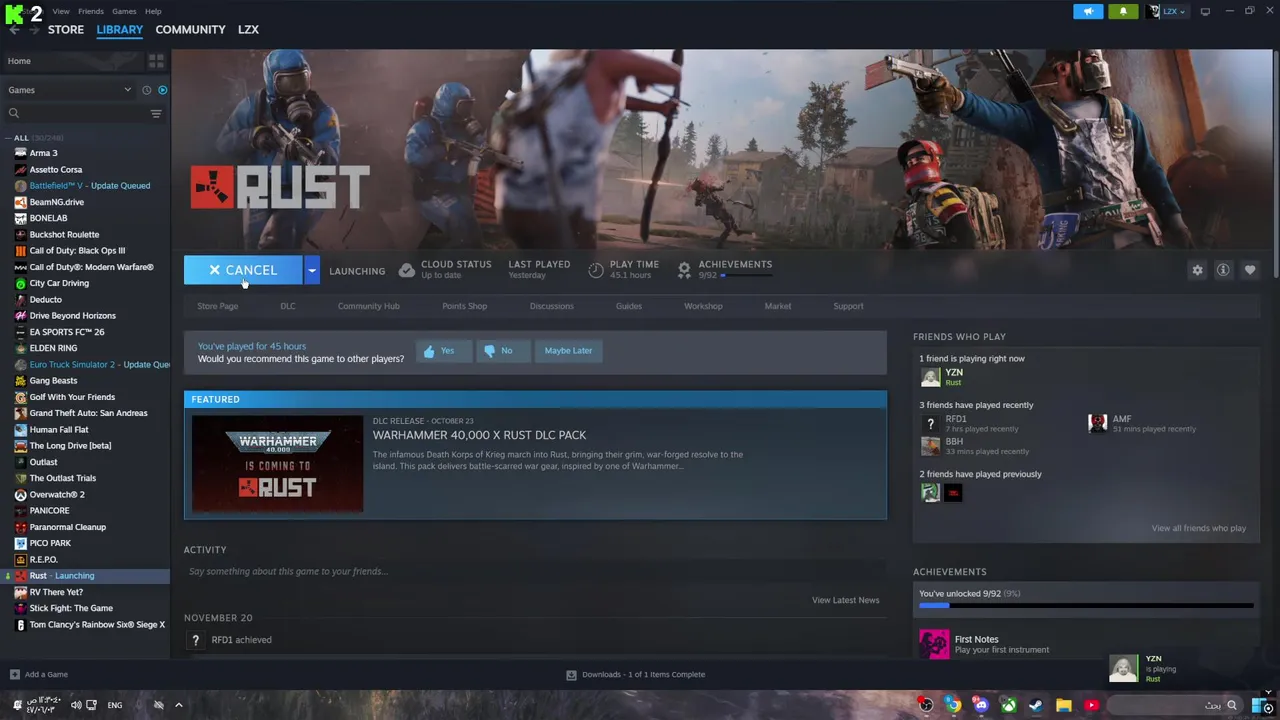Viewport: 1280px width, 720px height.
Task: Open friend AMF's avatar
Action: [x=1097, y=423]
